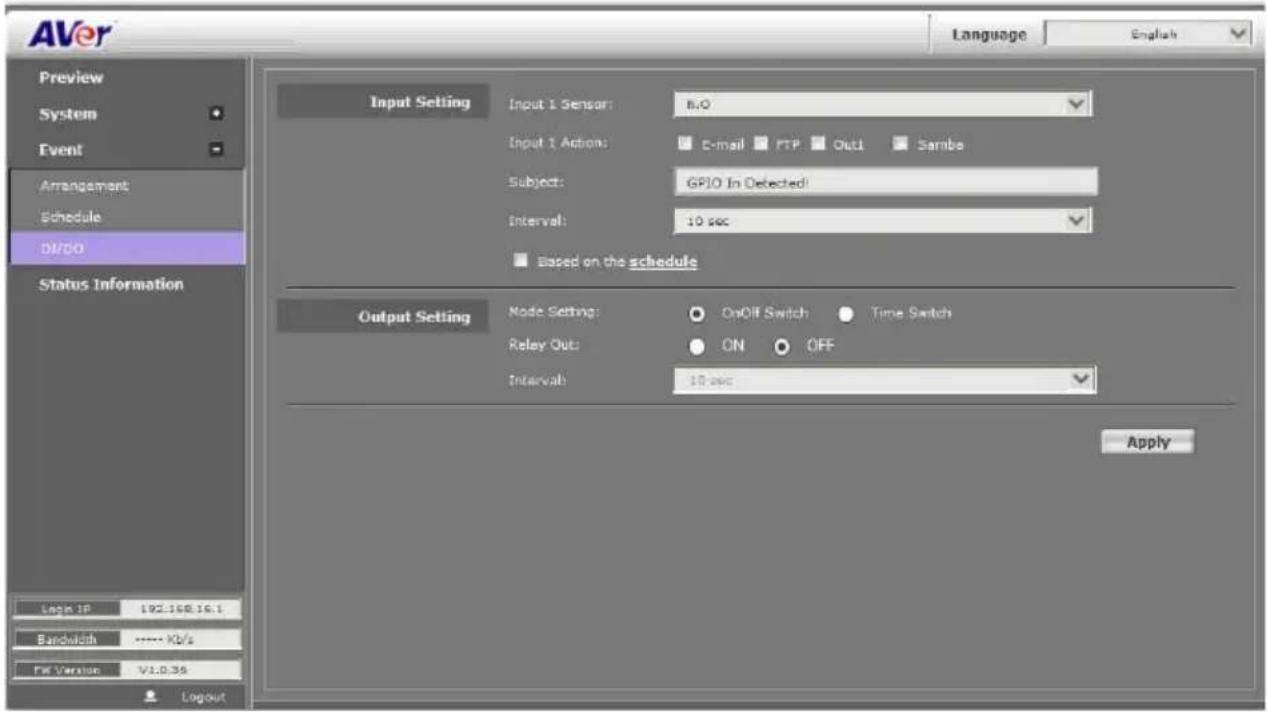Image resolution: width=1267 pixels, height=712 pixels.
Task: Open the System section
Action: click(68, 114)
